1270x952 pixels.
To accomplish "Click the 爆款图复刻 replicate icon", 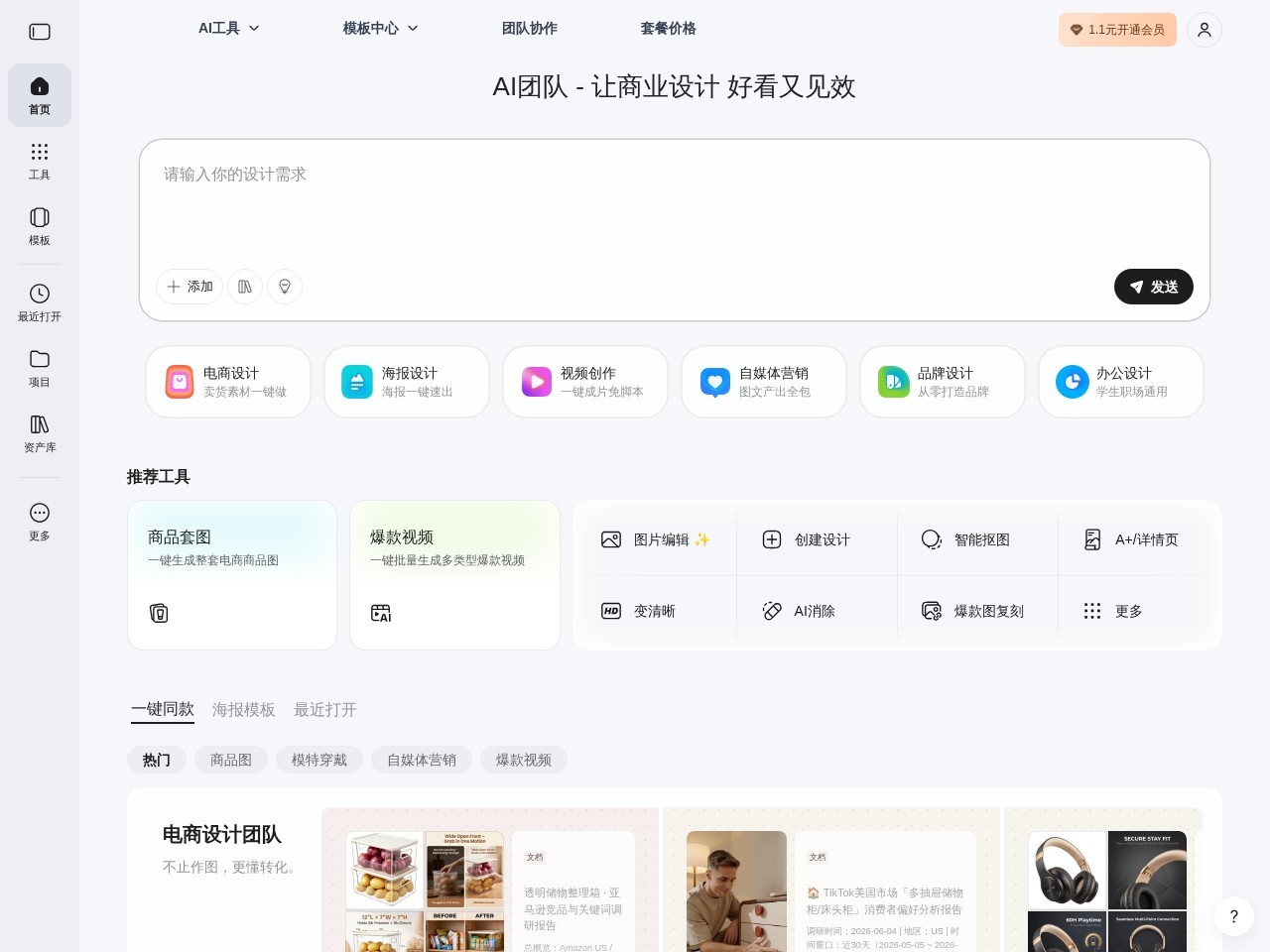I will point(932,611).
